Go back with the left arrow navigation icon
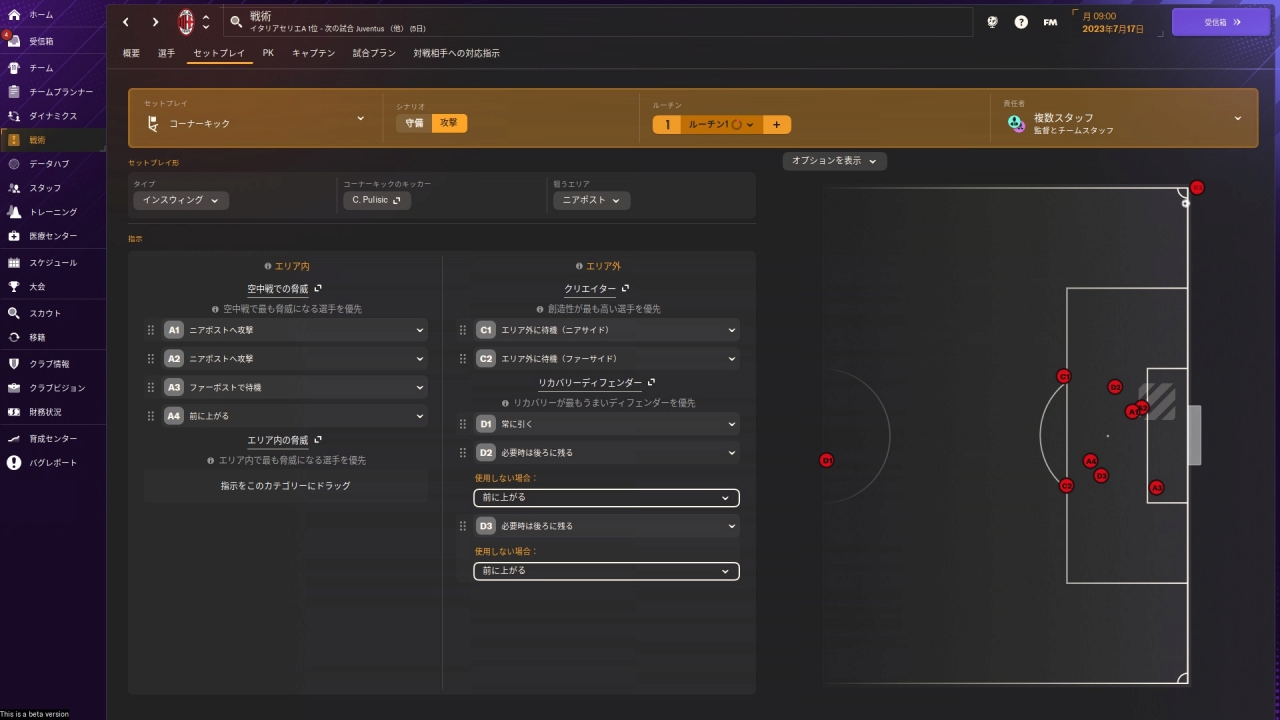 click(x=126, y=22)
